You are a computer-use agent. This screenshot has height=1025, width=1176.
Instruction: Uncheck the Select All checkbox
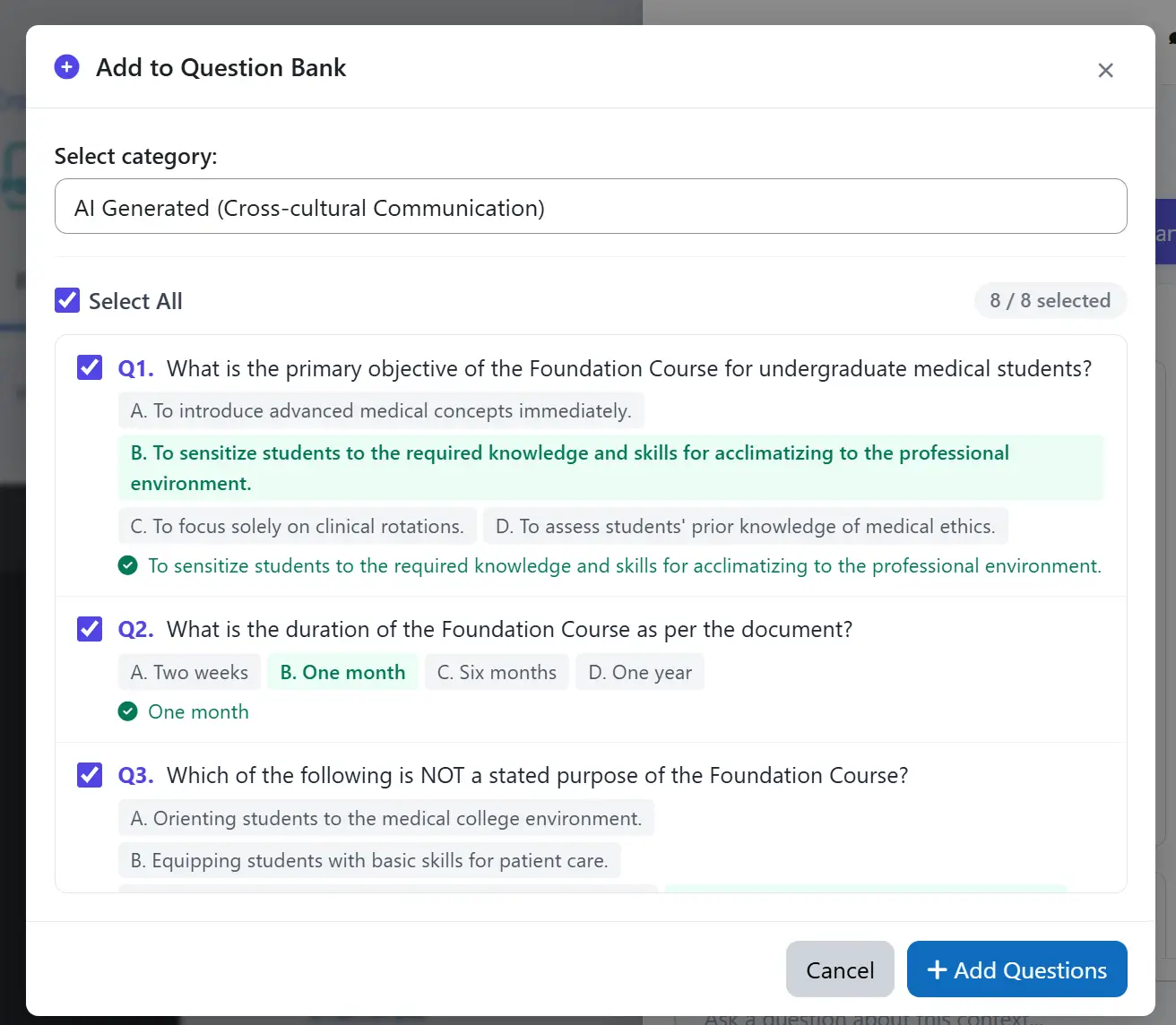[67, 300]
